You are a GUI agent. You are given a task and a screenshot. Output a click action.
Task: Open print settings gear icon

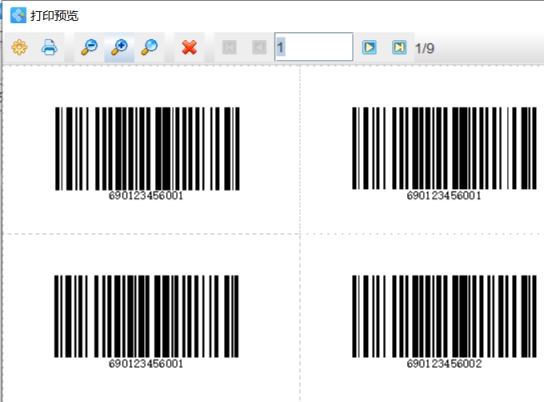[x=19, y=48]
